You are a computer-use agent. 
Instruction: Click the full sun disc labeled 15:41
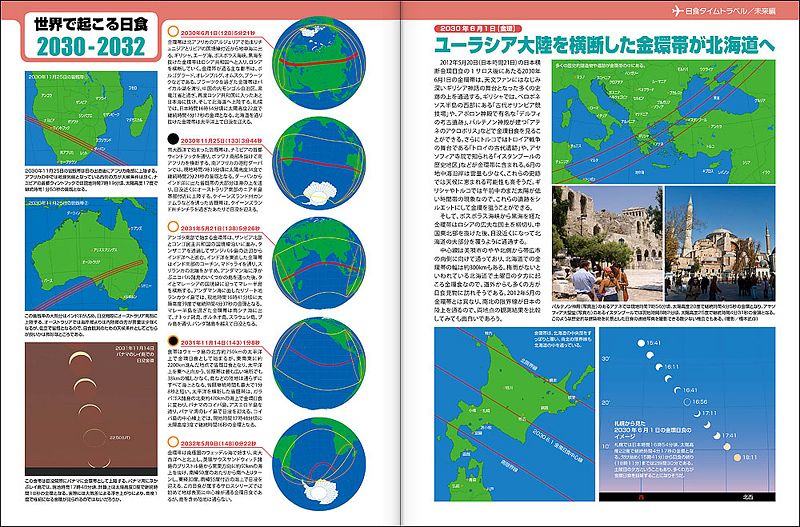641,343
